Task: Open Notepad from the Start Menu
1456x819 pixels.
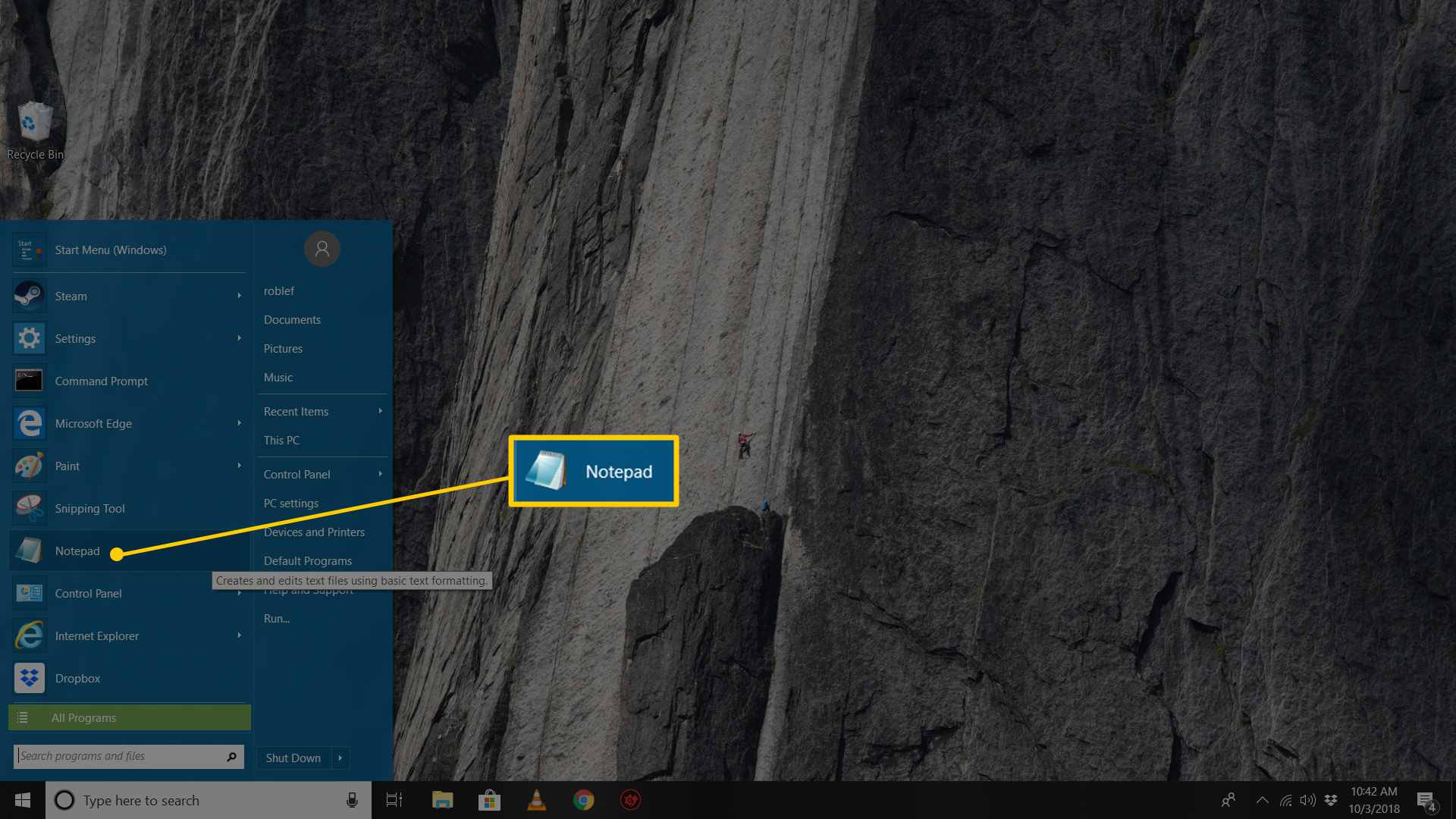Action: tap(77, 550)
